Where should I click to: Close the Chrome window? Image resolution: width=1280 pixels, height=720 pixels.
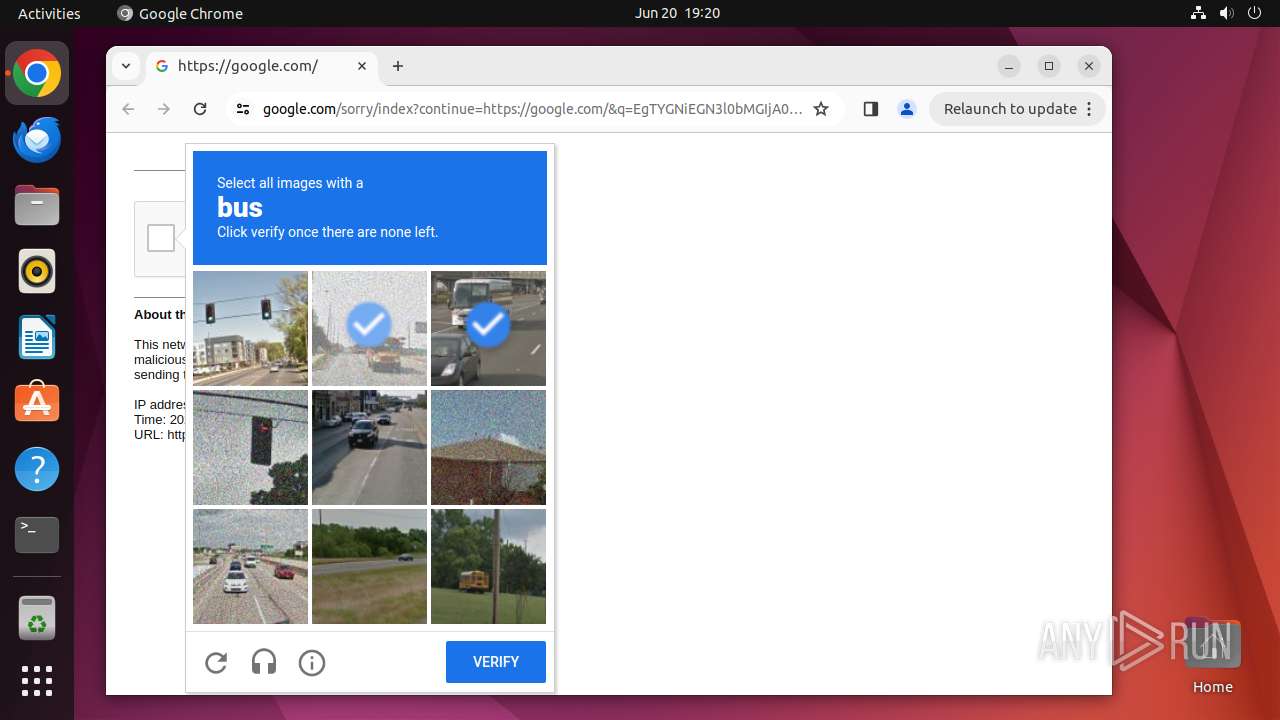pos(1089,66)
